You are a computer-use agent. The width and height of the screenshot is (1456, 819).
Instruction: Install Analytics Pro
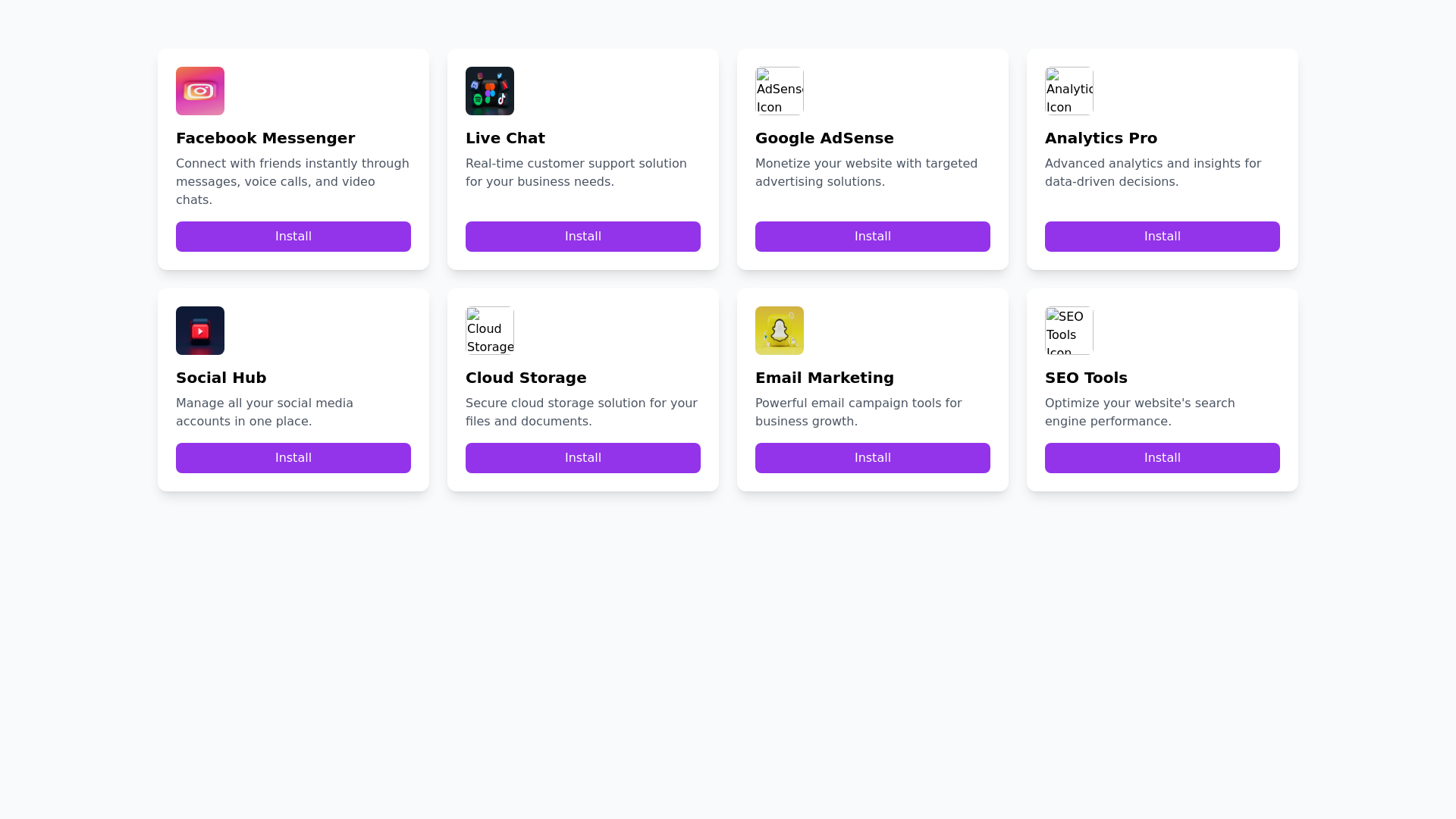(x=1162, y=236)
